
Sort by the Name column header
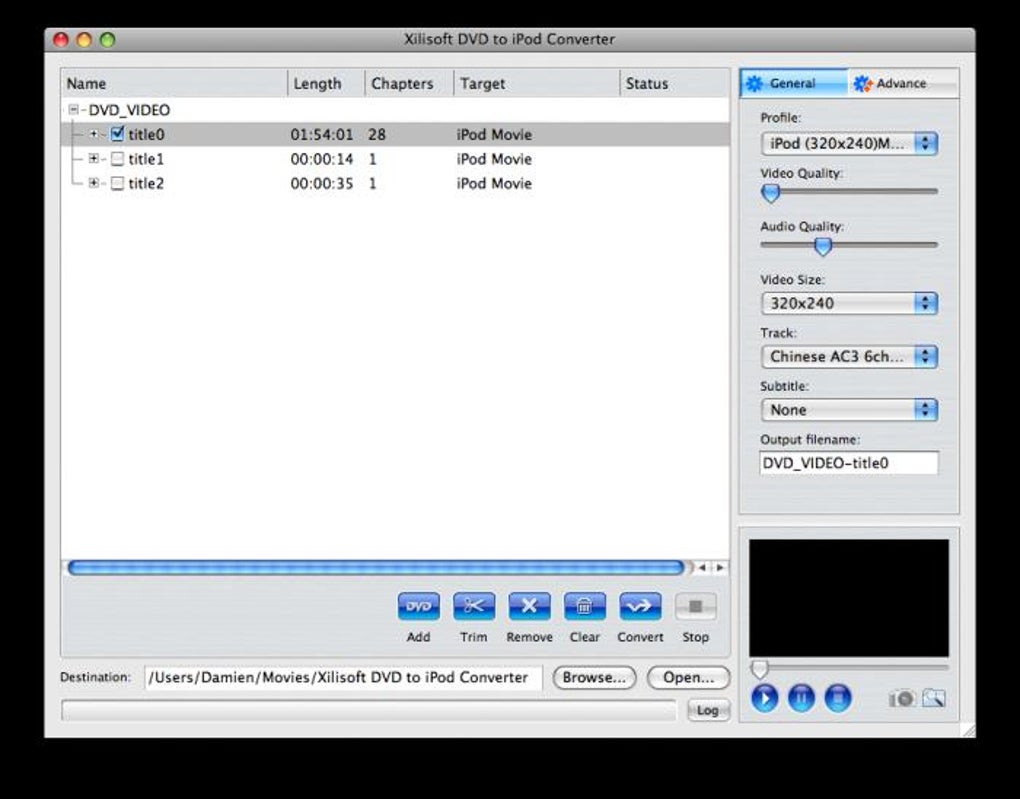(x=174, y=83)
